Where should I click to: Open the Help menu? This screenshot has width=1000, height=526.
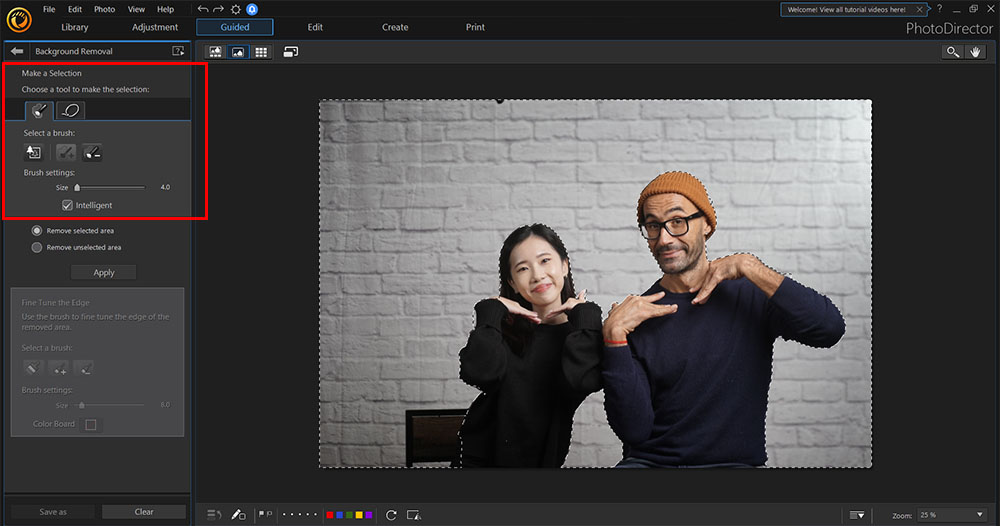pyautogui.click(x=165, y=9)
